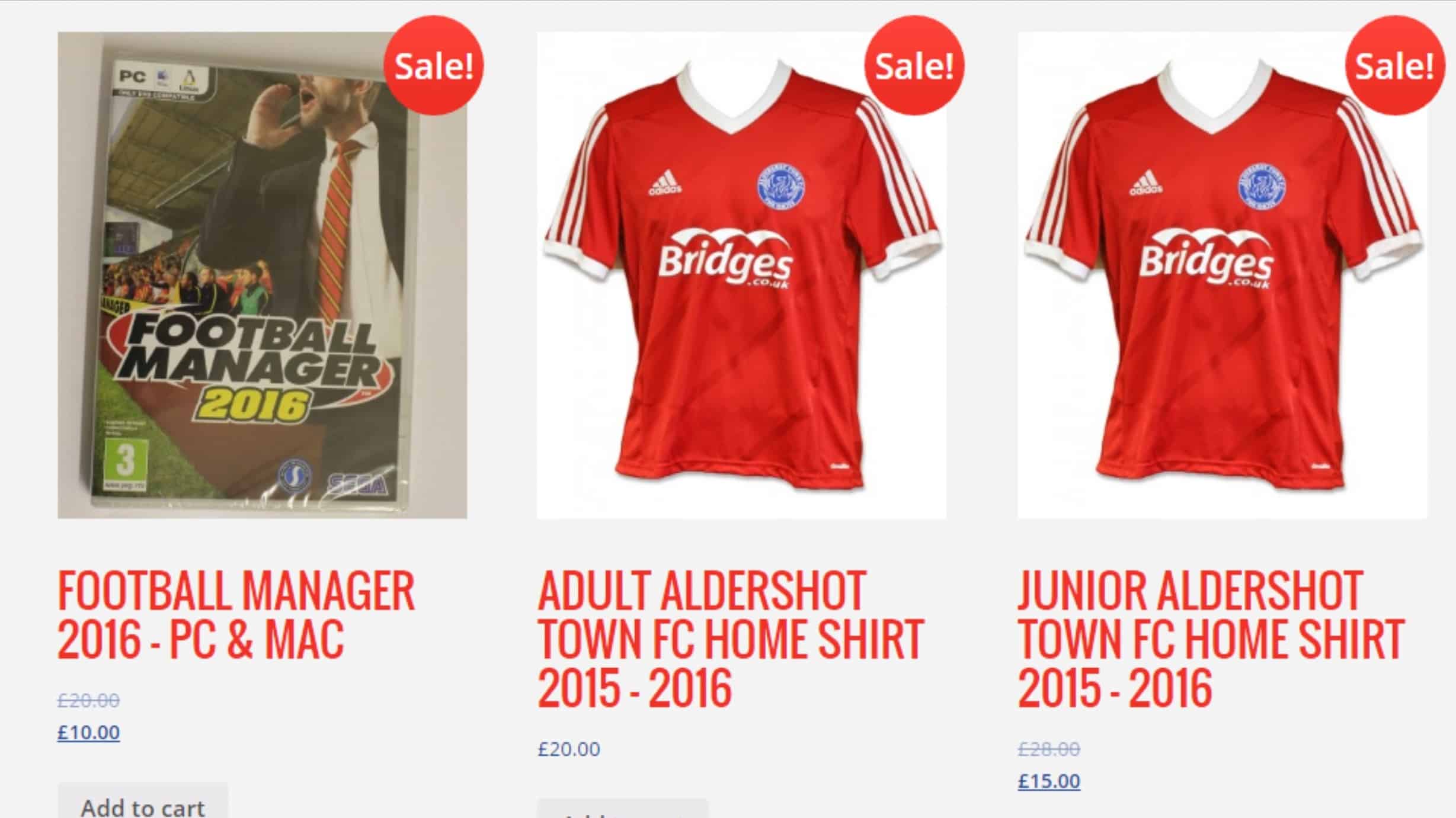Click the adidas logo on Adult shirt
1456x818 pixels.
[665, 182]
